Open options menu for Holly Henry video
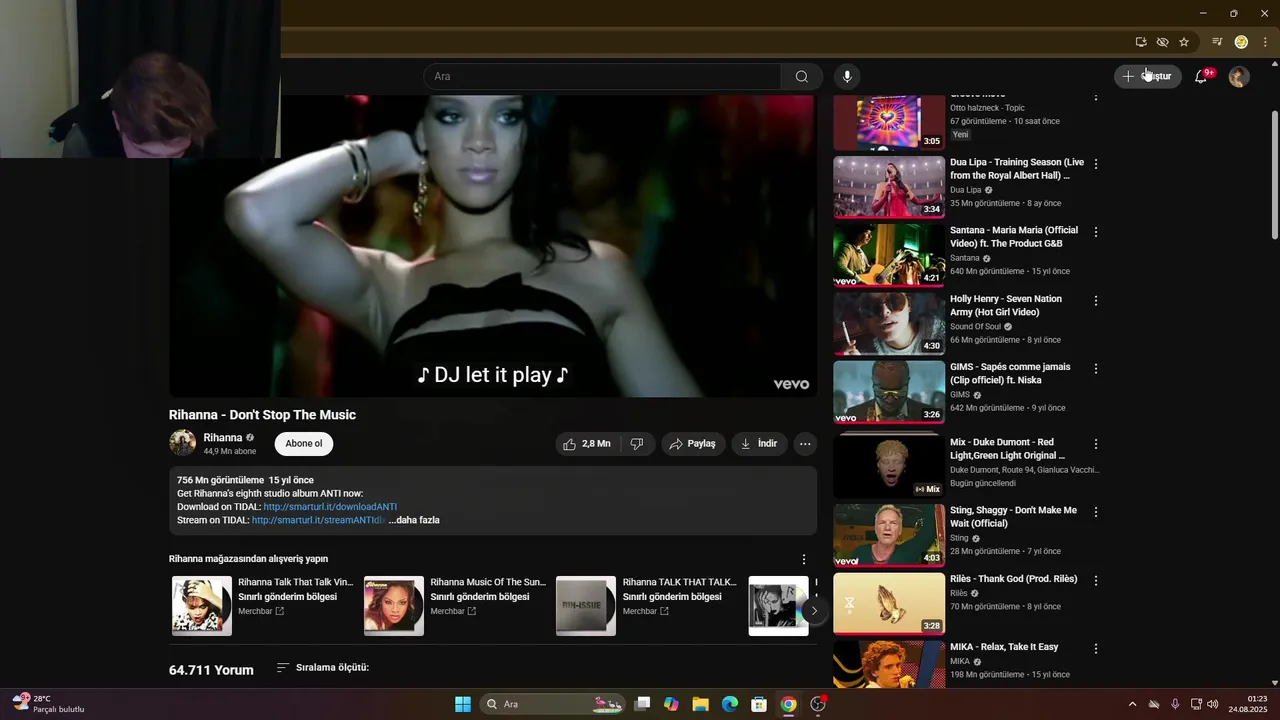Viewport: 1280px width, 720px height. (1096, 300)
